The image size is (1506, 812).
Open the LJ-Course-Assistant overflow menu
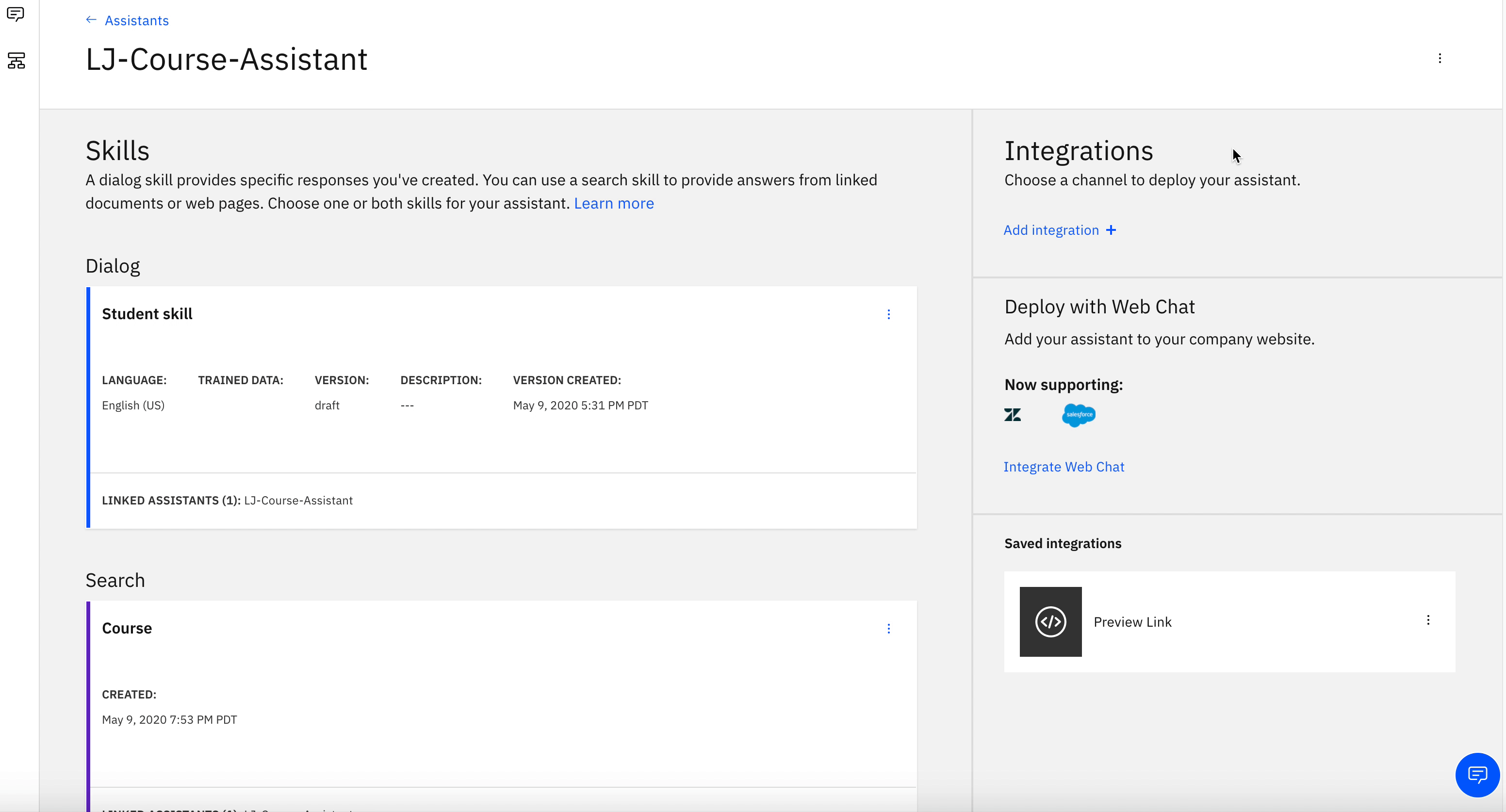1440,59
